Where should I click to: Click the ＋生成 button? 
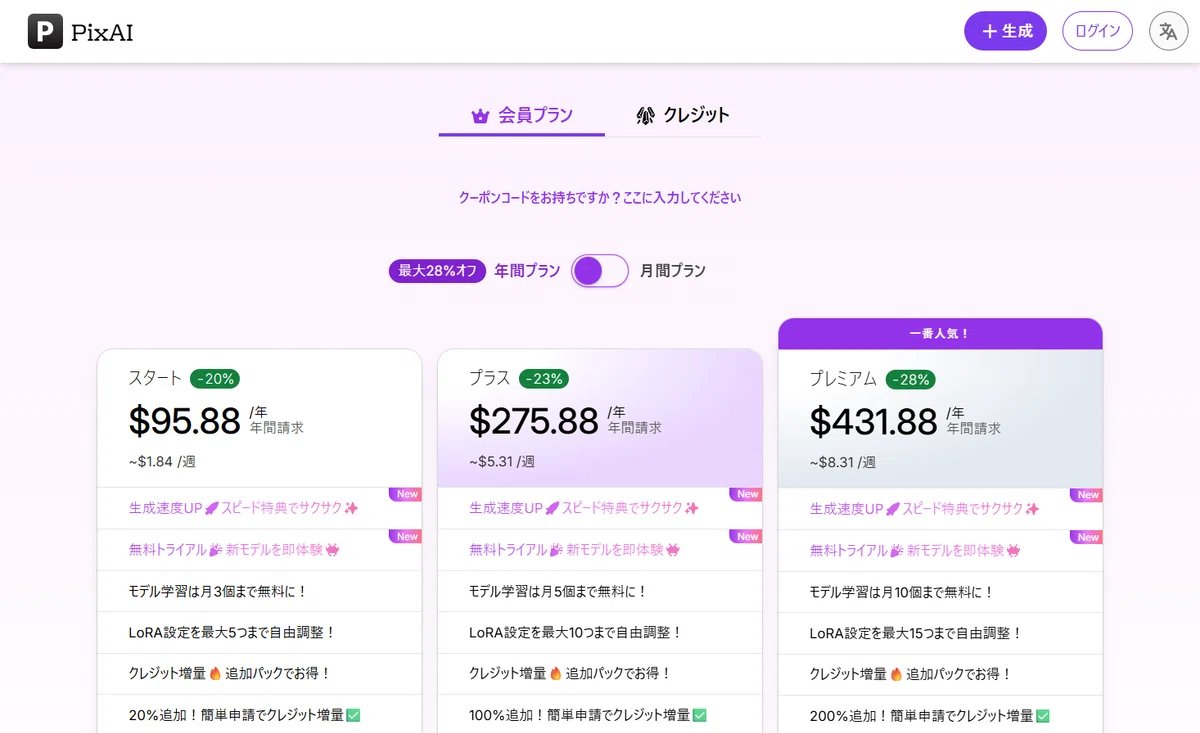1005,31
